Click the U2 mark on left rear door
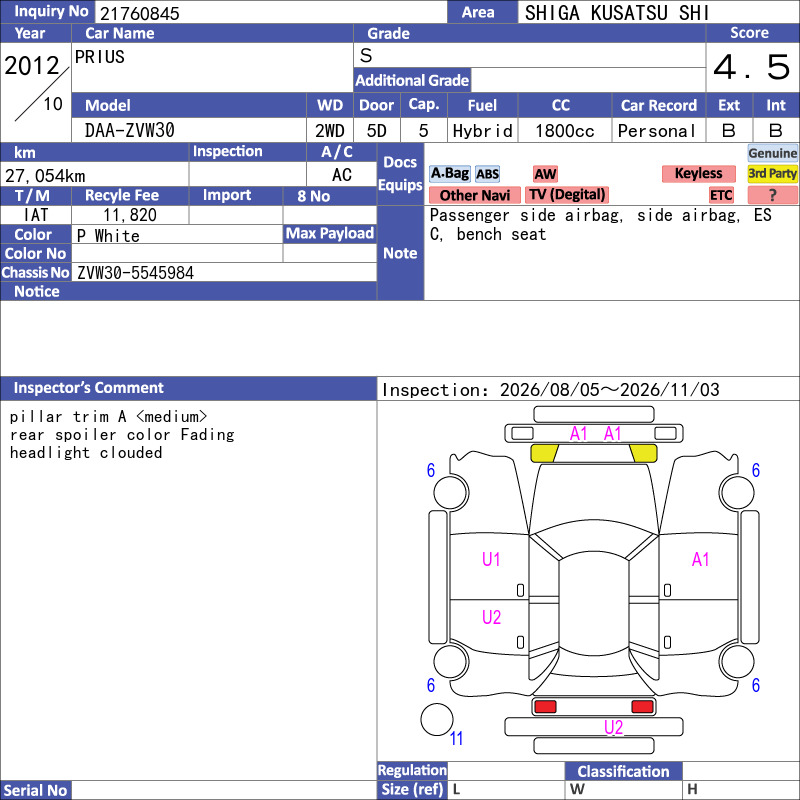The height and width of the screenshot is (800, 800). click(491, 617)
